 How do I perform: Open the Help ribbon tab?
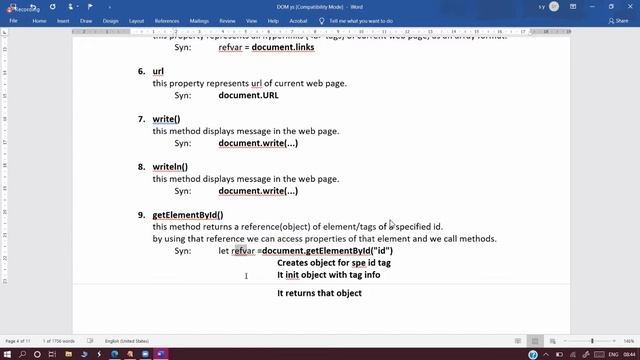273,21
